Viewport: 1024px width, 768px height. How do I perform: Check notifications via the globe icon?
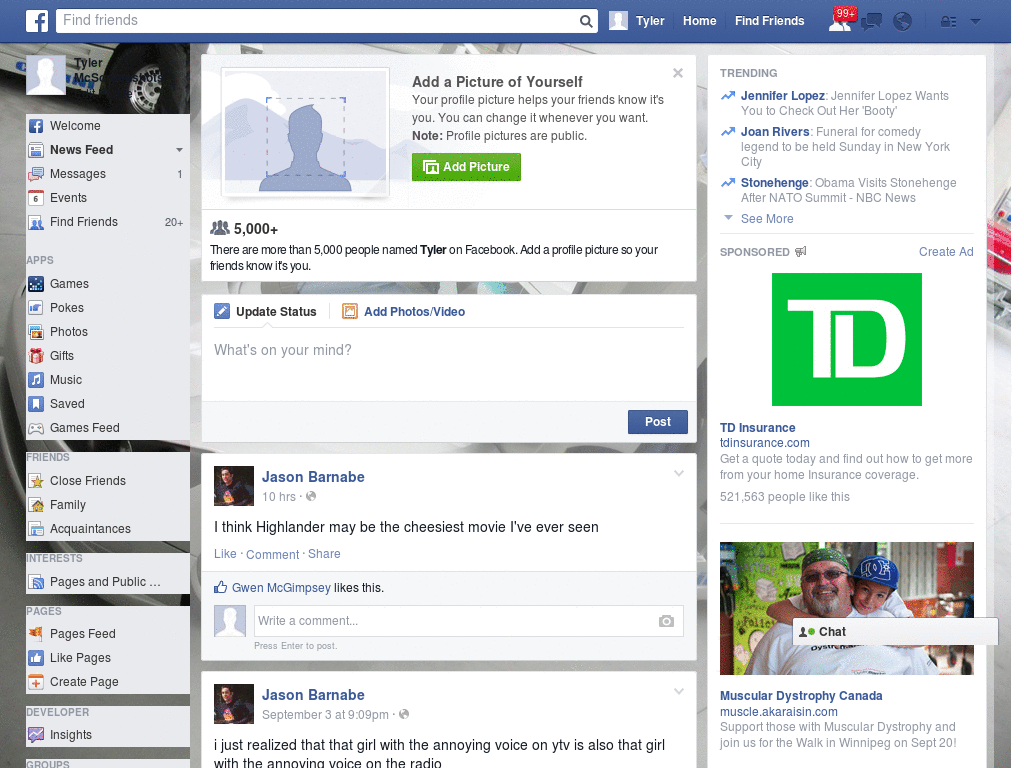coord(902,20)
